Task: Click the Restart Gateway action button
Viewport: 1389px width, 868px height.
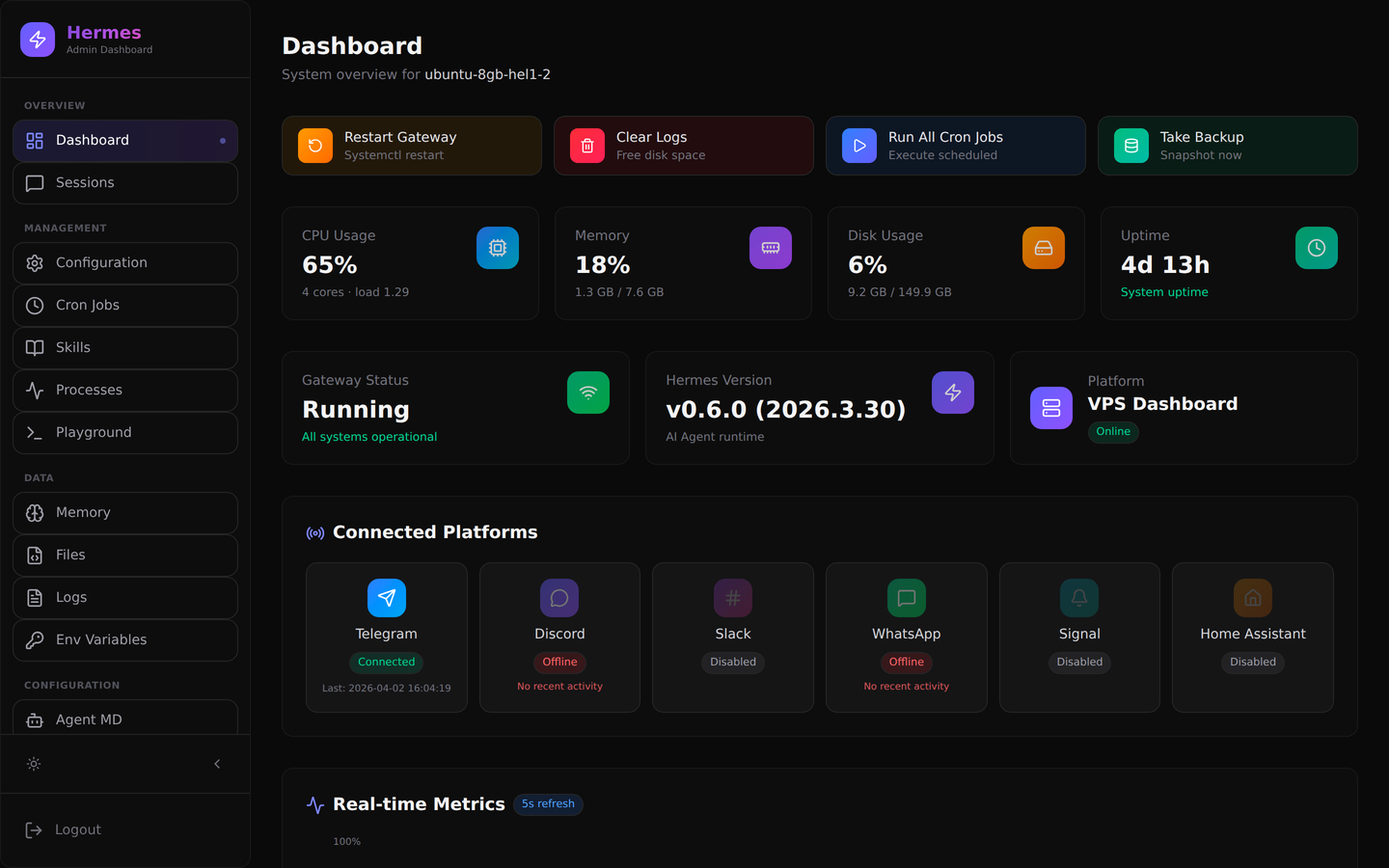Action: (x=412, y=146)
